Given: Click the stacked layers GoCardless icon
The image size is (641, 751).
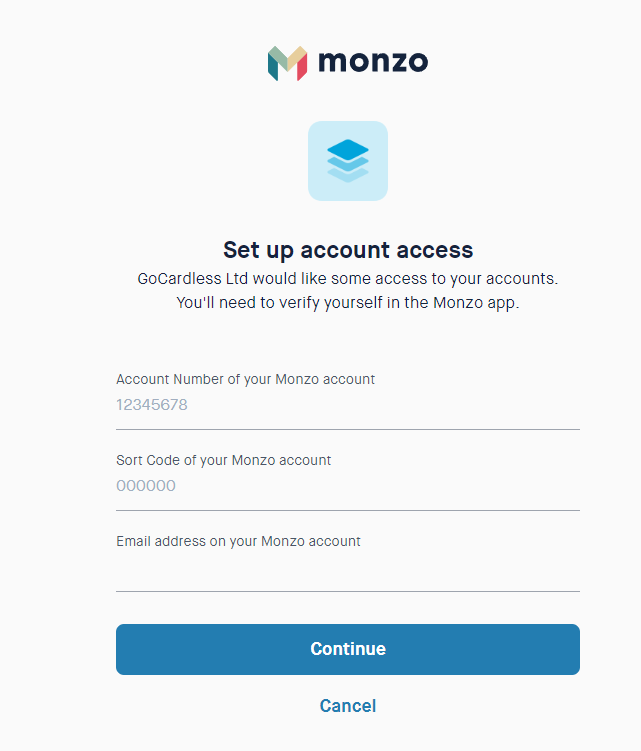Looking at the screenshot, I should [348, 161].
